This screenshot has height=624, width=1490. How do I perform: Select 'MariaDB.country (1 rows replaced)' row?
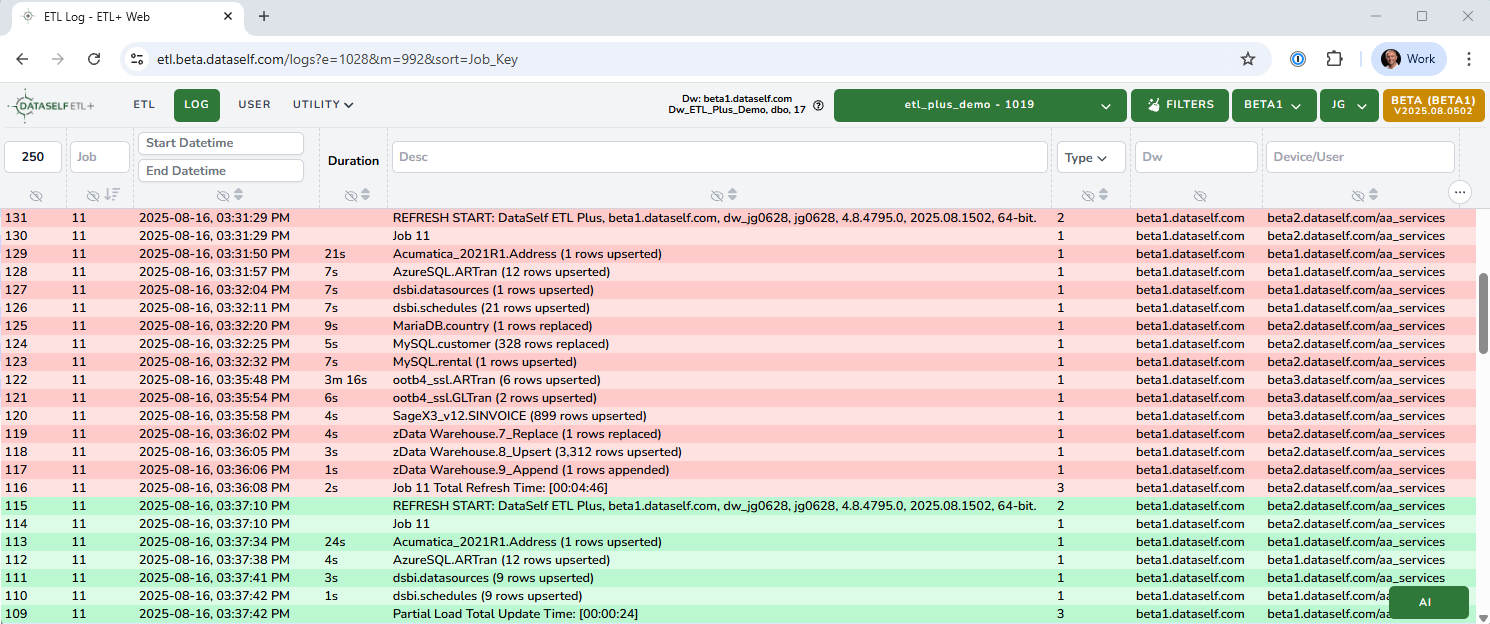pos(738,326)
